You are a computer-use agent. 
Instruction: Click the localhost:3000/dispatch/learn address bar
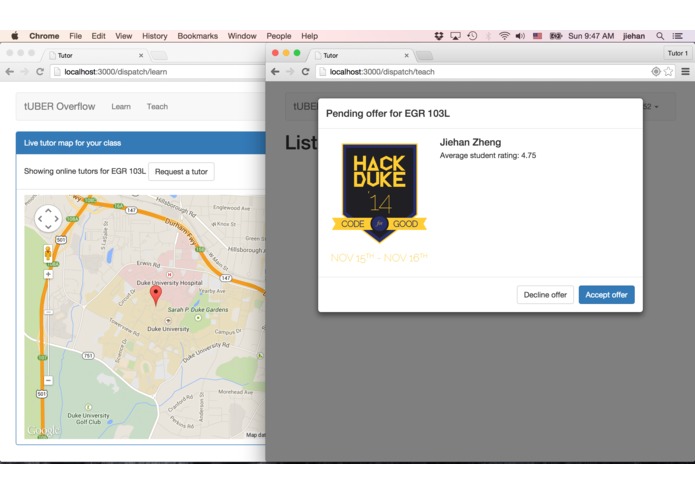tap(157, 72)
